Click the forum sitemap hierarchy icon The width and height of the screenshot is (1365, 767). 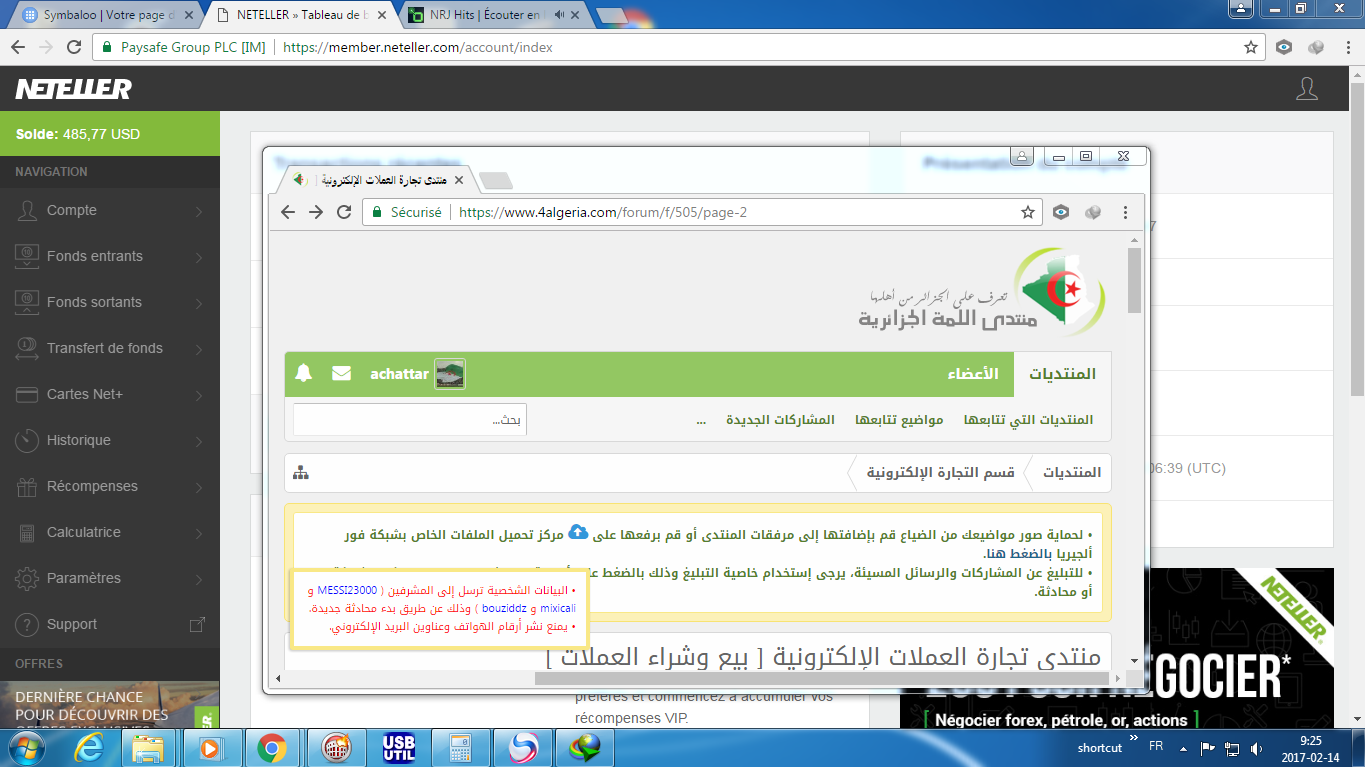pos(301,473)
